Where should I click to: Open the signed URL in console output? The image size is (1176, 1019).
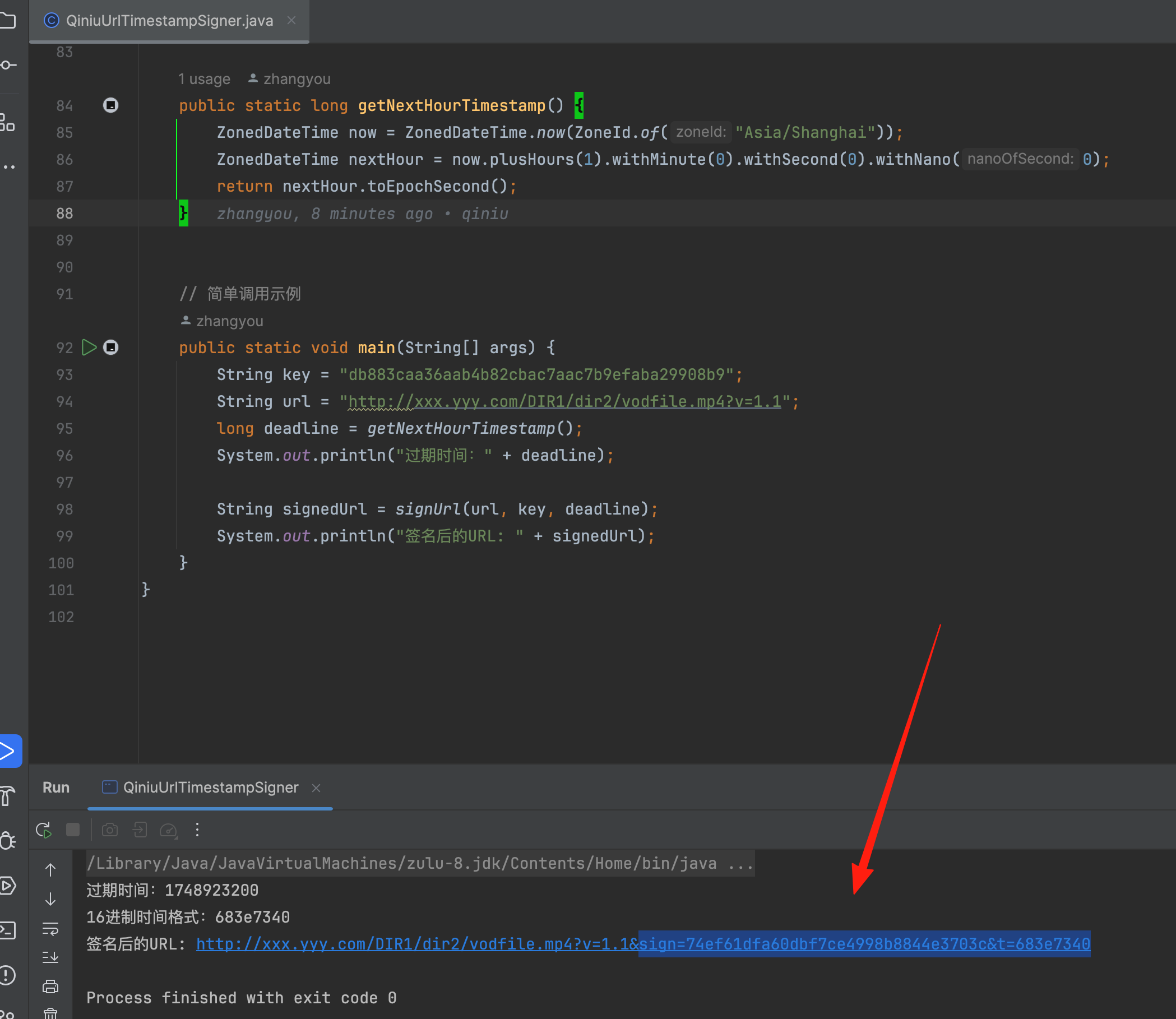[643, 944]
